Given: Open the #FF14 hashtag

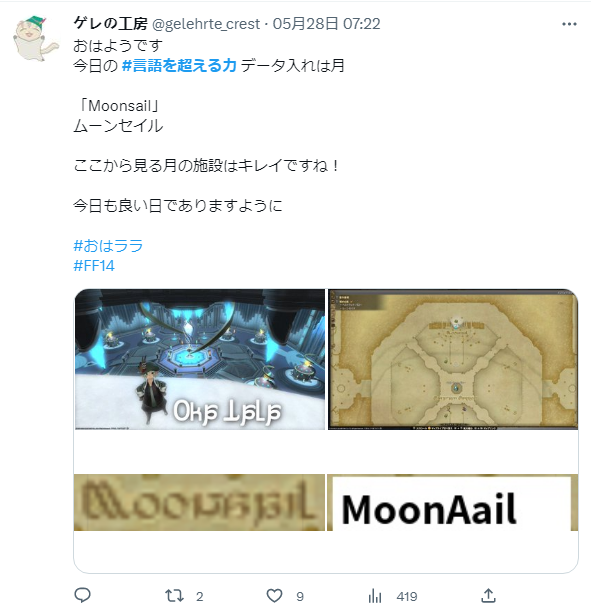Looking at the screenshot, I should point(94,266).
